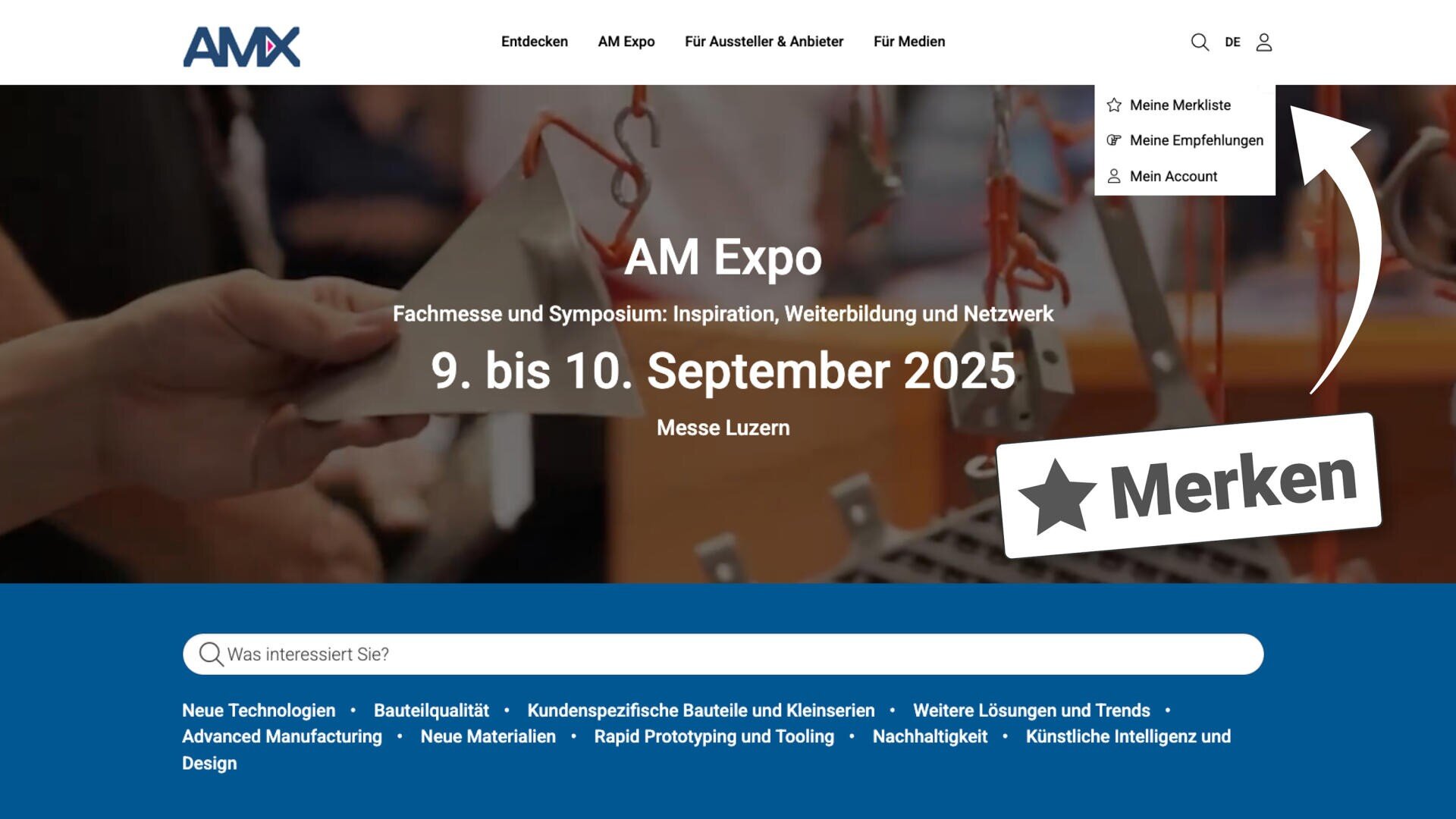Open the search magnifier icon in header
The height and width of the screenshot is (819, 1456).
(x=1199, y=42)
